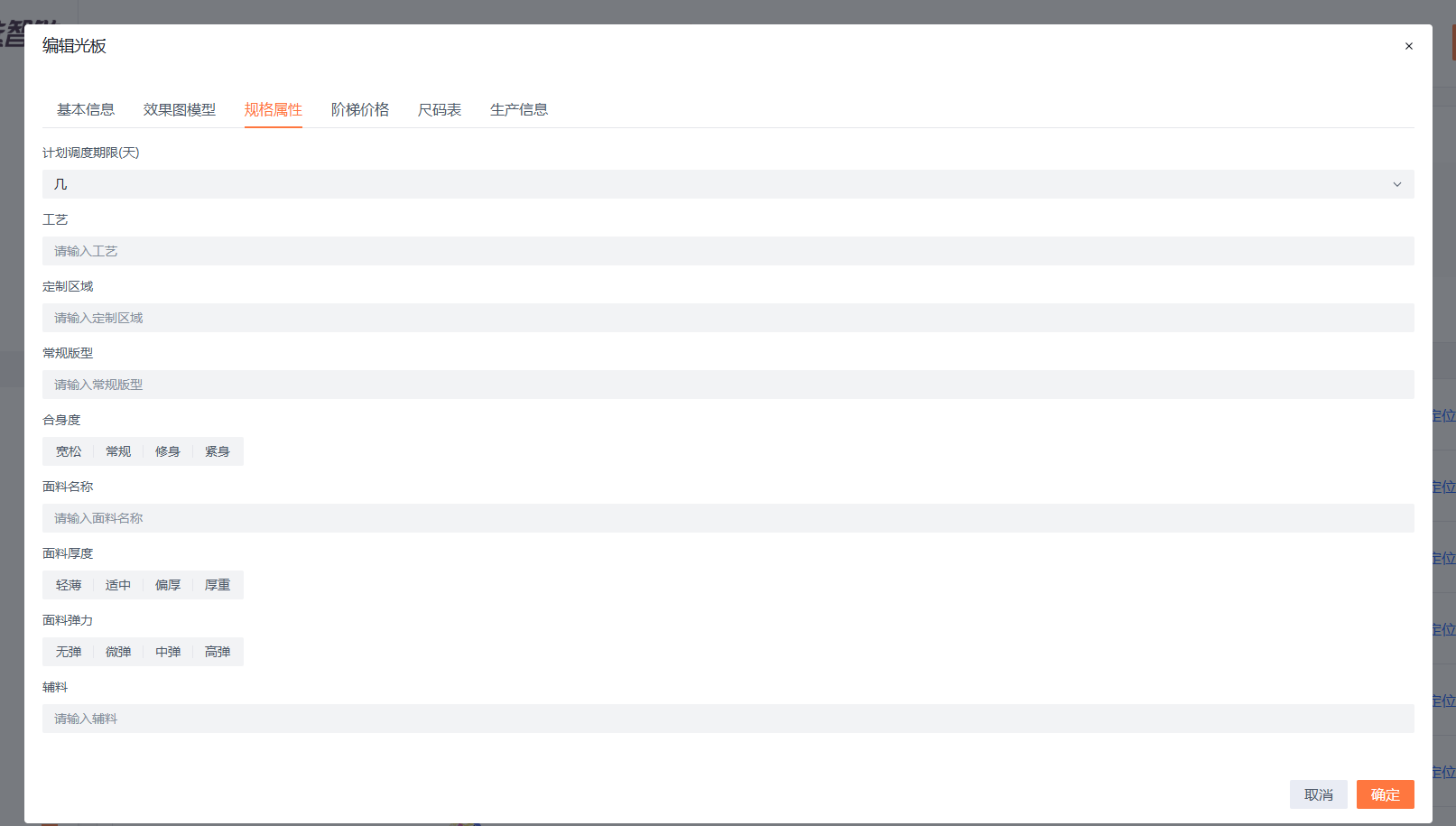Pick 紧身 under 合身度
1456x826 pixels.
pos(218,451)
